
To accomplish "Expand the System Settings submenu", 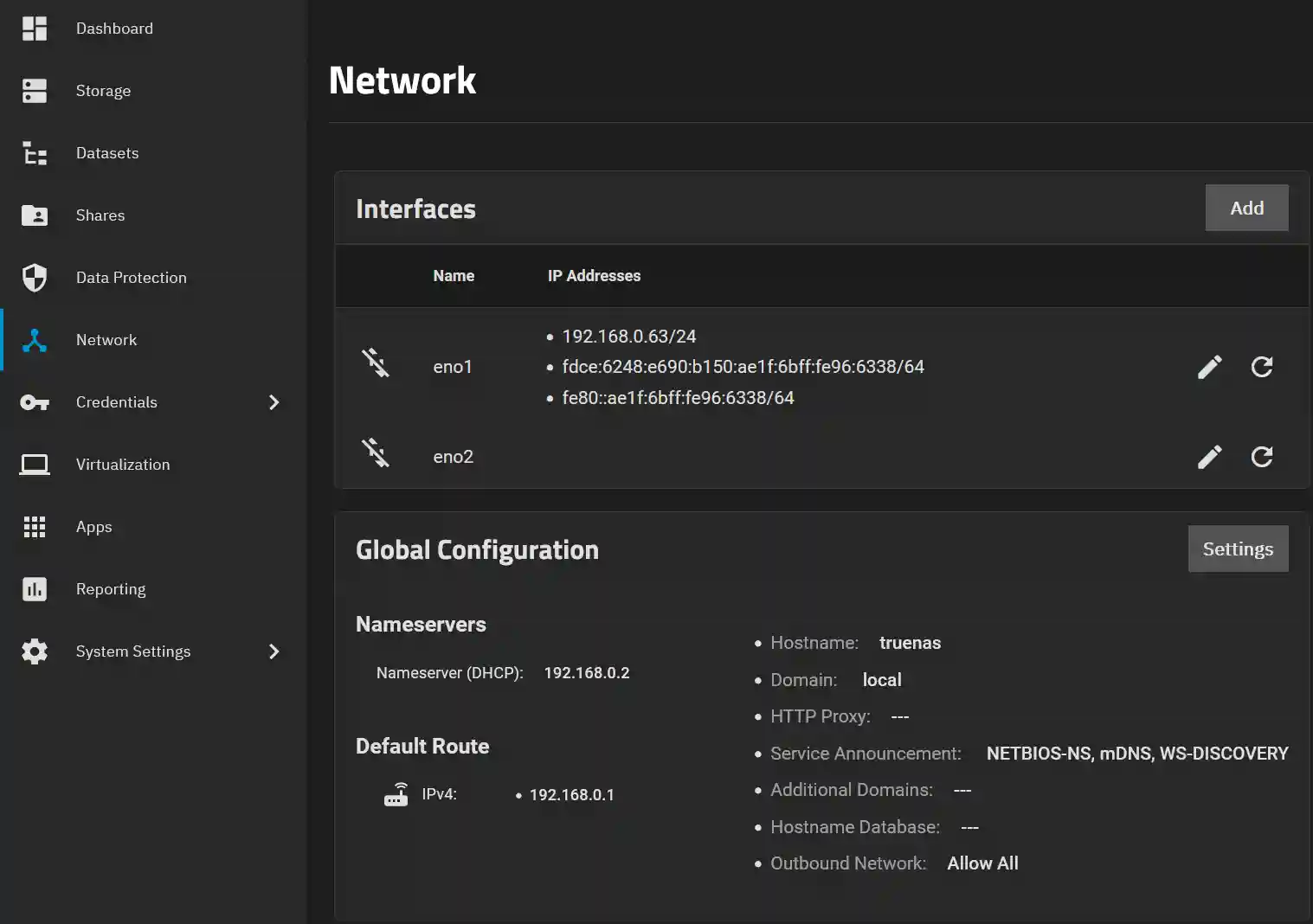I will point(274,651).
